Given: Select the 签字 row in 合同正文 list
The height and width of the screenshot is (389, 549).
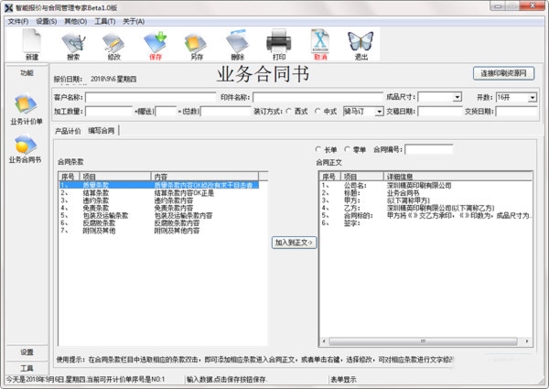Looking at the screenshot, I should pyautogui.click(x=426, y=223).
